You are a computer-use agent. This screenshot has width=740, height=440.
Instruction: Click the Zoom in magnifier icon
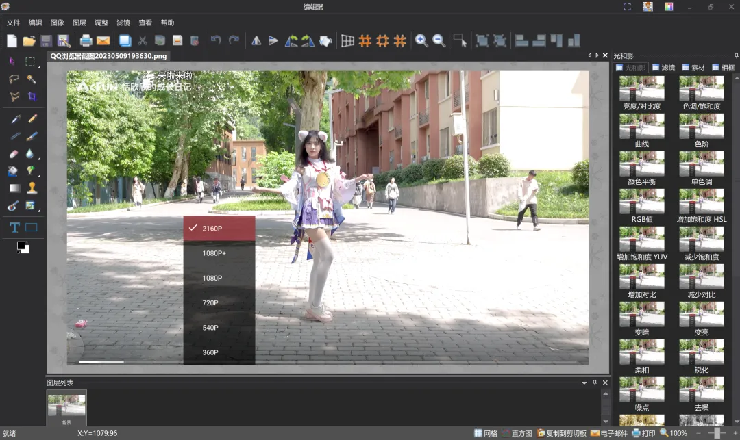tap(421, 41)
